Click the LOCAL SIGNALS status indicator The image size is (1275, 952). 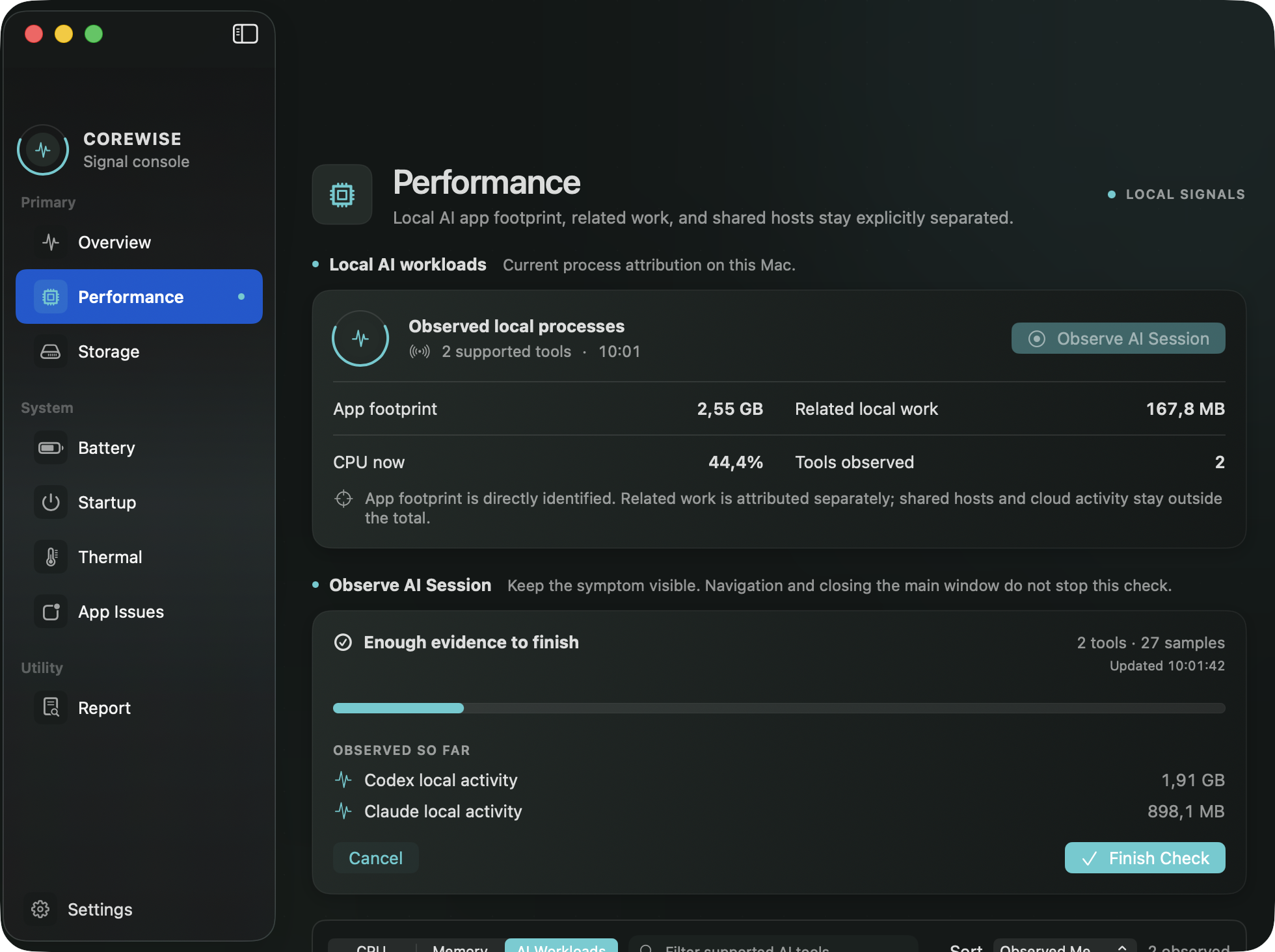tap(1177, 194)
